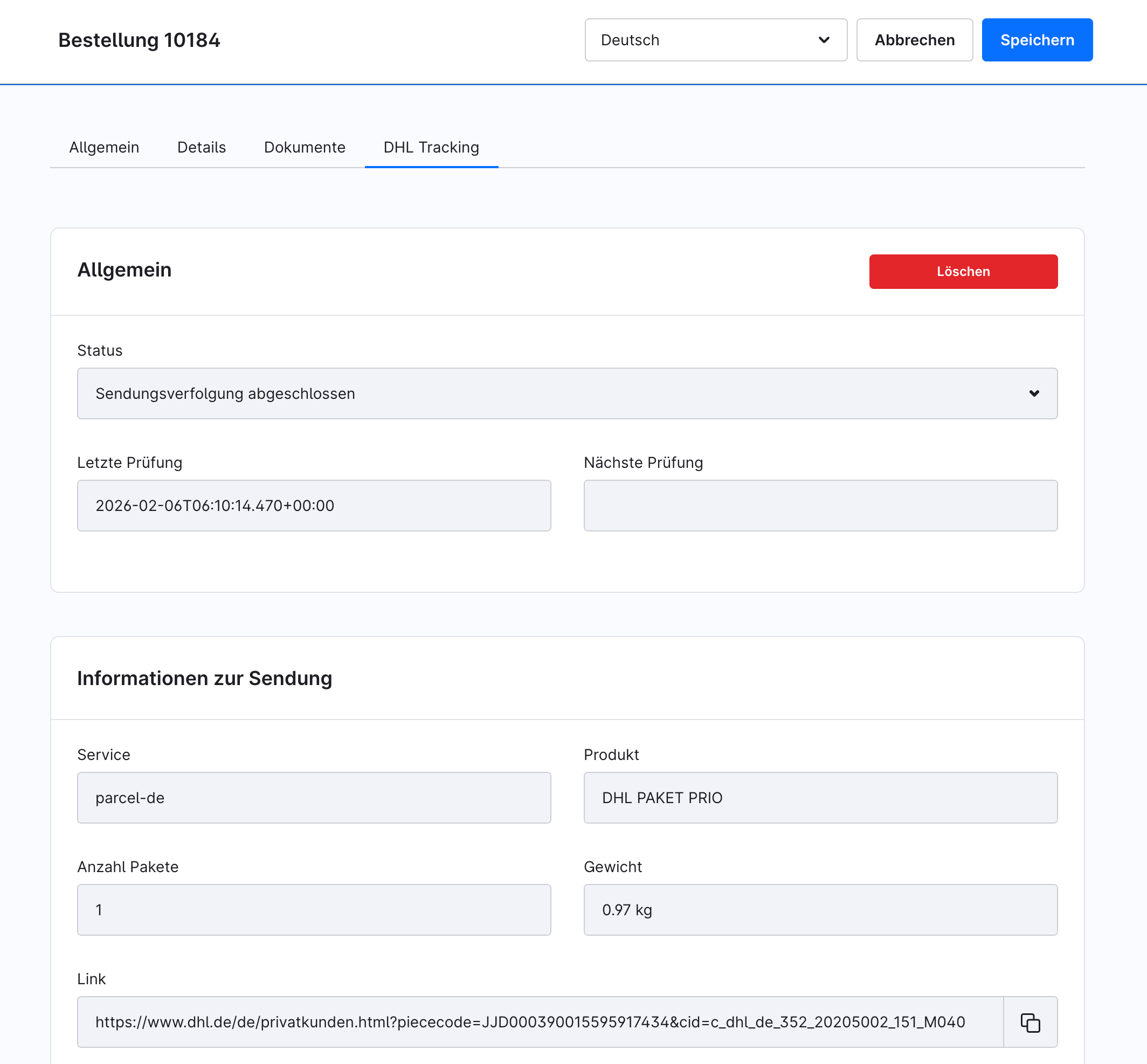
Task: Click the Link label
Action: pos(92,979)
